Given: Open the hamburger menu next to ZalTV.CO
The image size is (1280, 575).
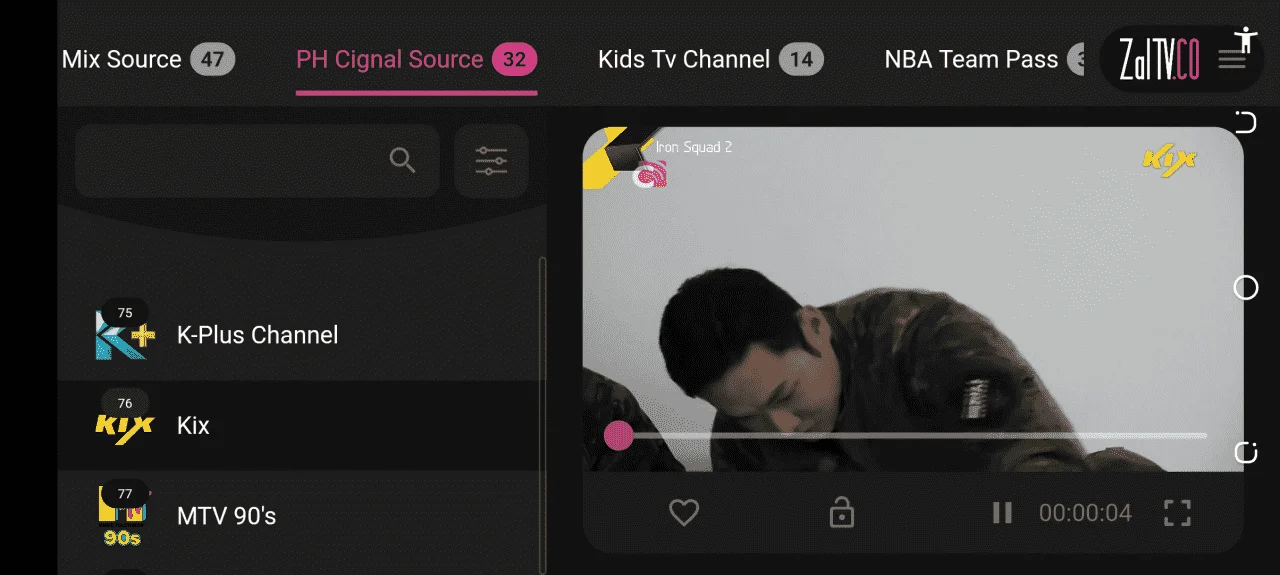Looking at the screenshot, I should (1232, 60).
